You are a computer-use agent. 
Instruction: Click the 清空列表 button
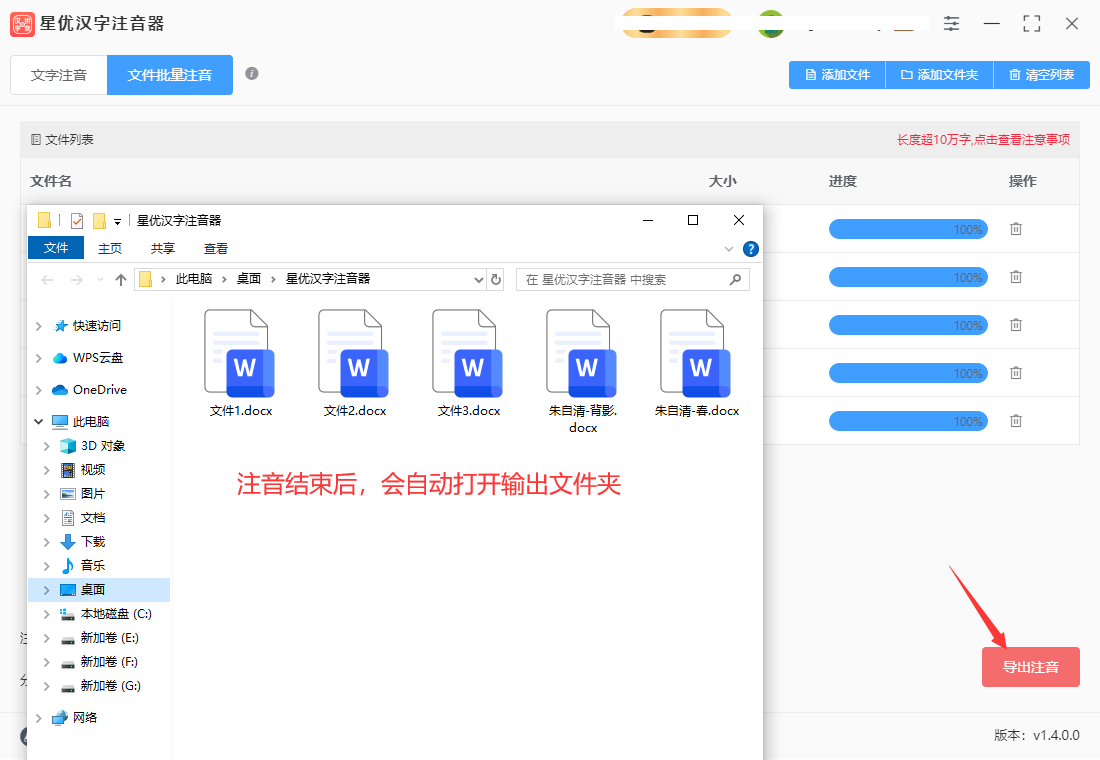1042,75
